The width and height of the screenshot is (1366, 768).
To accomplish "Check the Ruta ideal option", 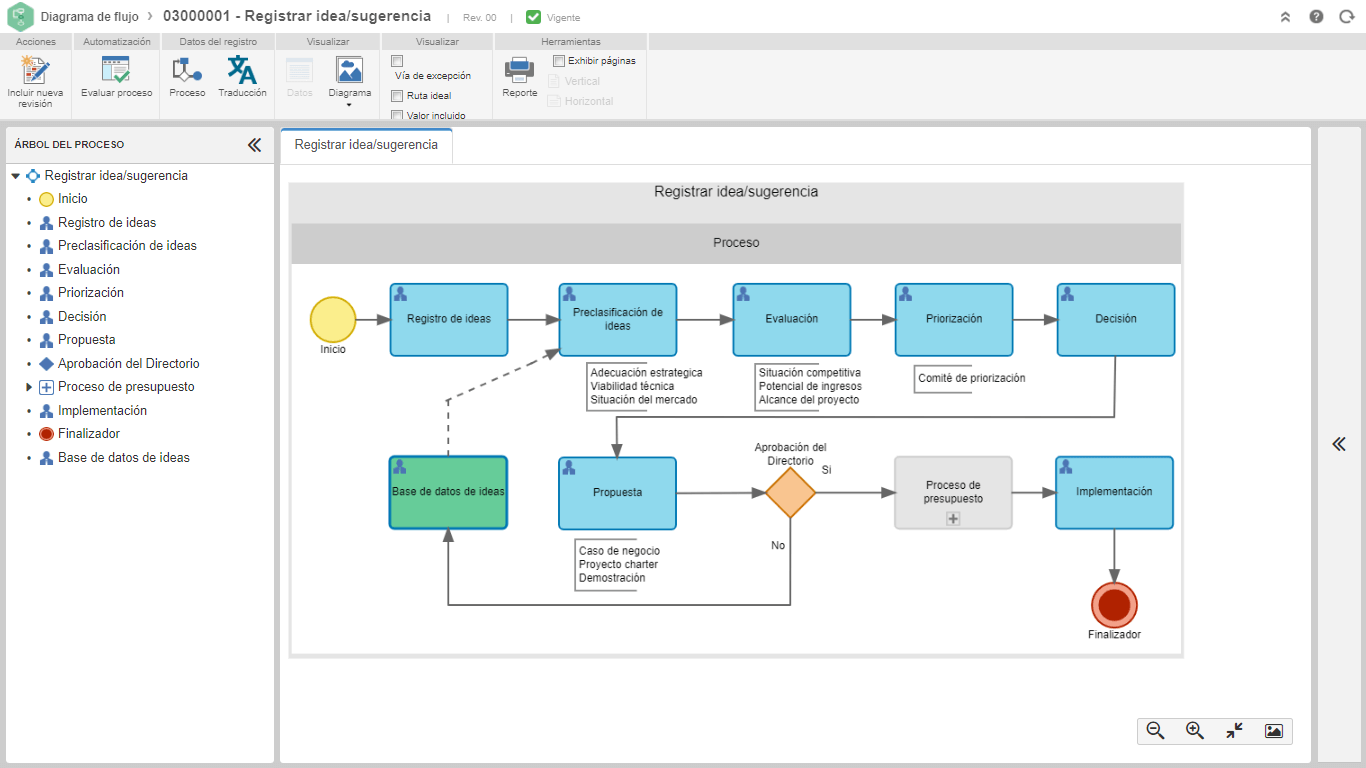I will click(397, 96).
